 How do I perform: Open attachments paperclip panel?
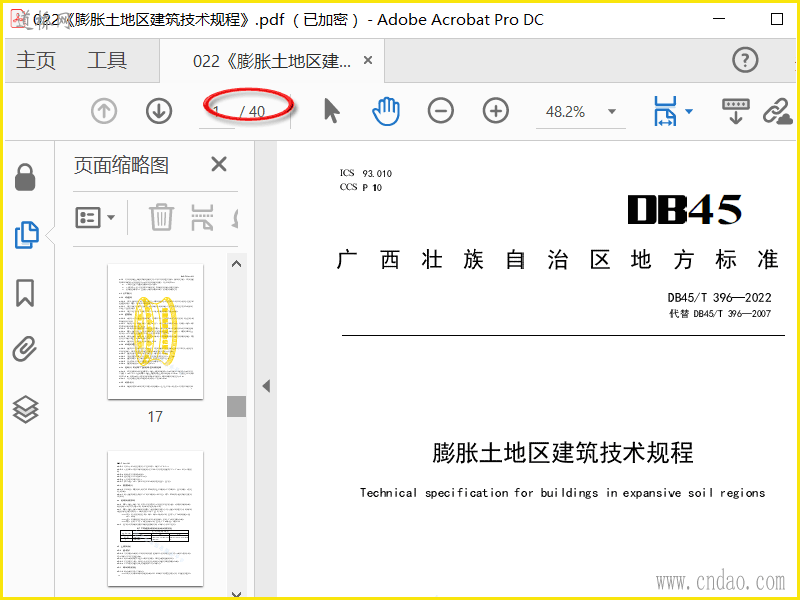point(25,349)
